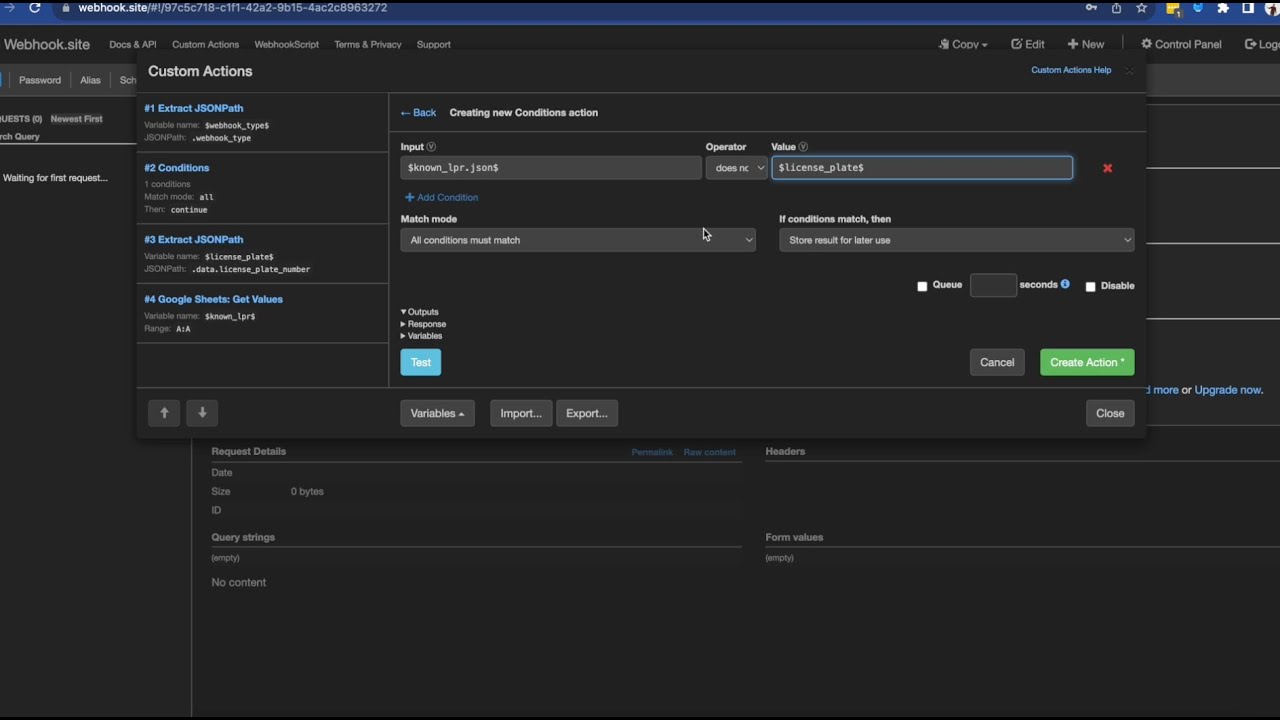Image resolution: width=1280 pixels, height=720 pixels.
Task: Expand the Variables section
Action: [422, 336]
